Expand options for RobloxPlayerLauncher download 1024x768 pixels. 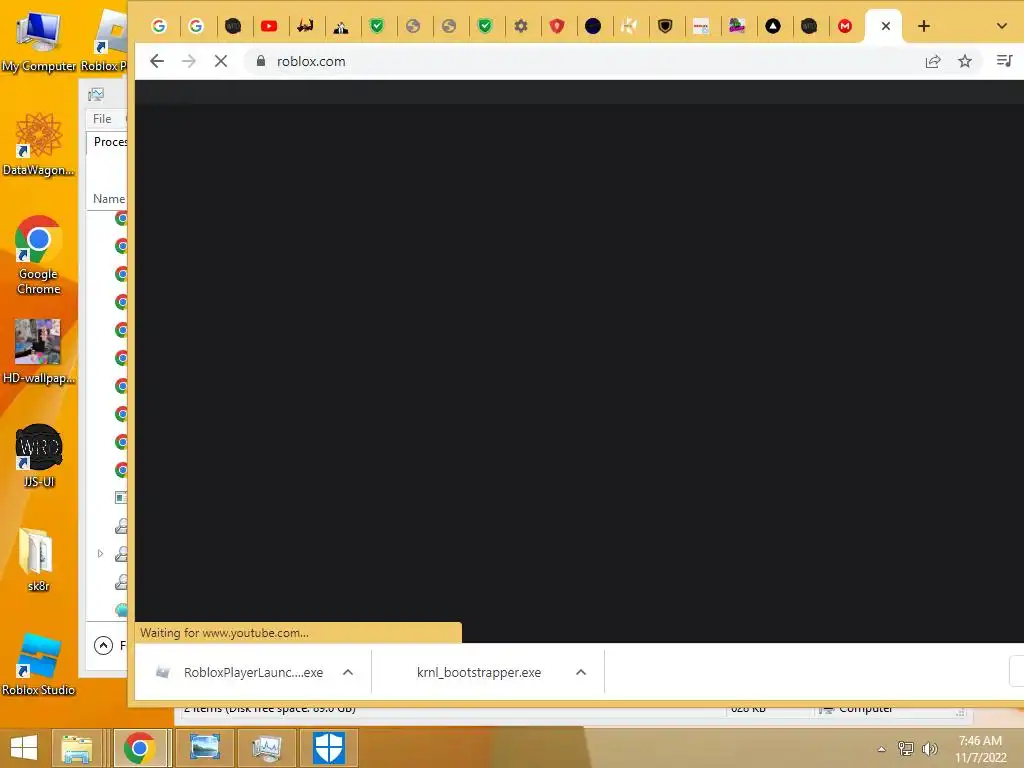tap(348, 672)
